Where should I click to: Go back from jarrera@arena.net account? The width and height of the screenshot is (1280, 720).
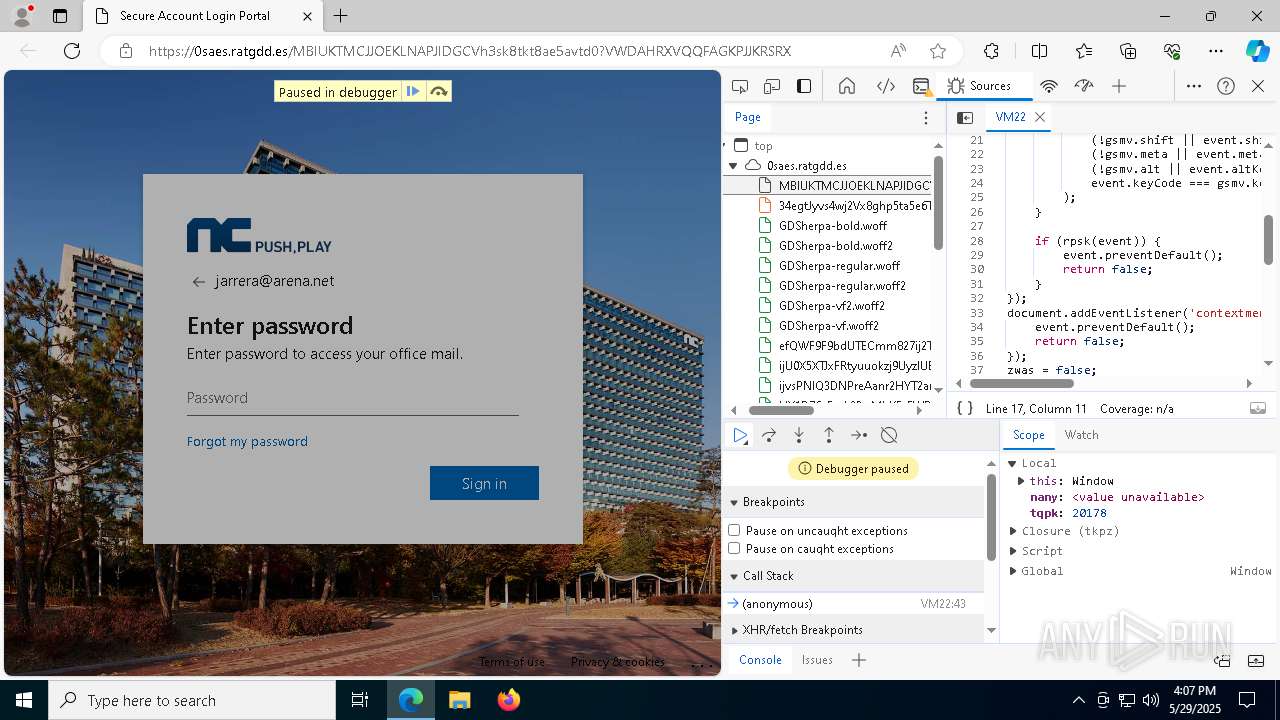click(x=198, y=282)
